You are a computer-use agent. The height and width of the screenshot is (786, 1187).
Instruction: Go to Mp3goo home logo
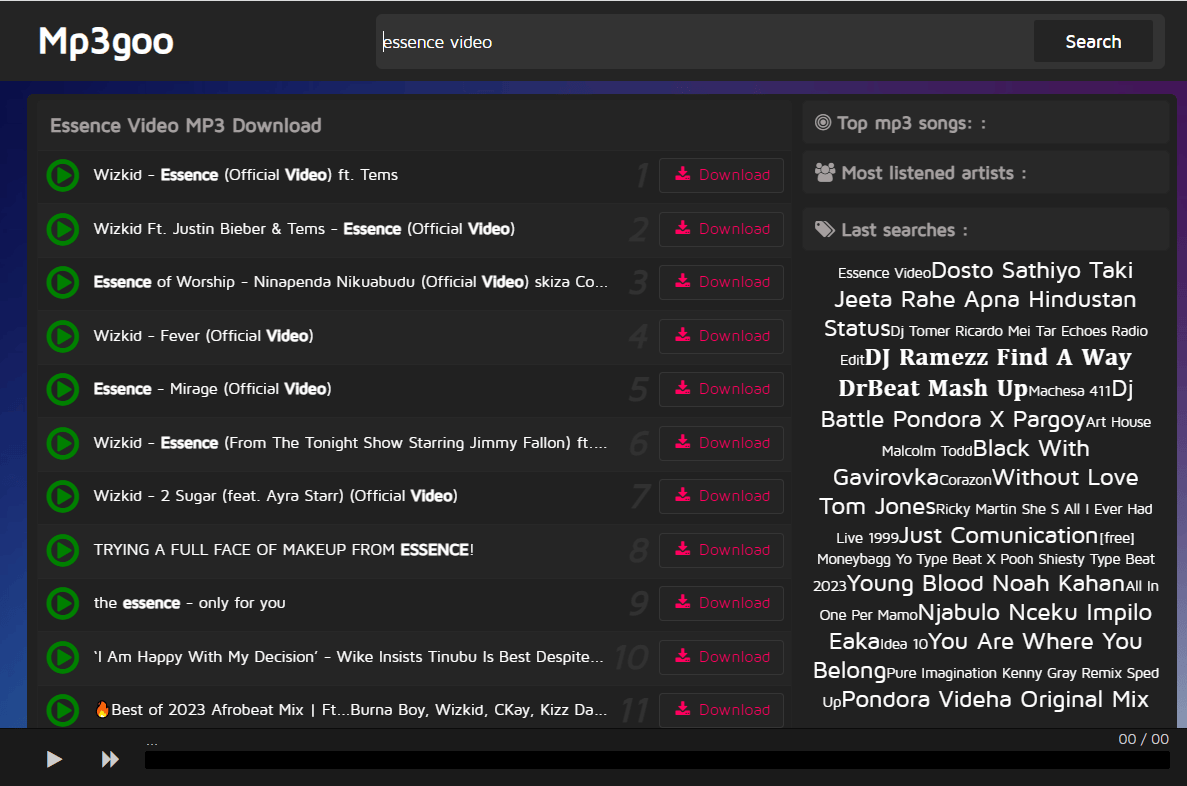coord(106,41)
